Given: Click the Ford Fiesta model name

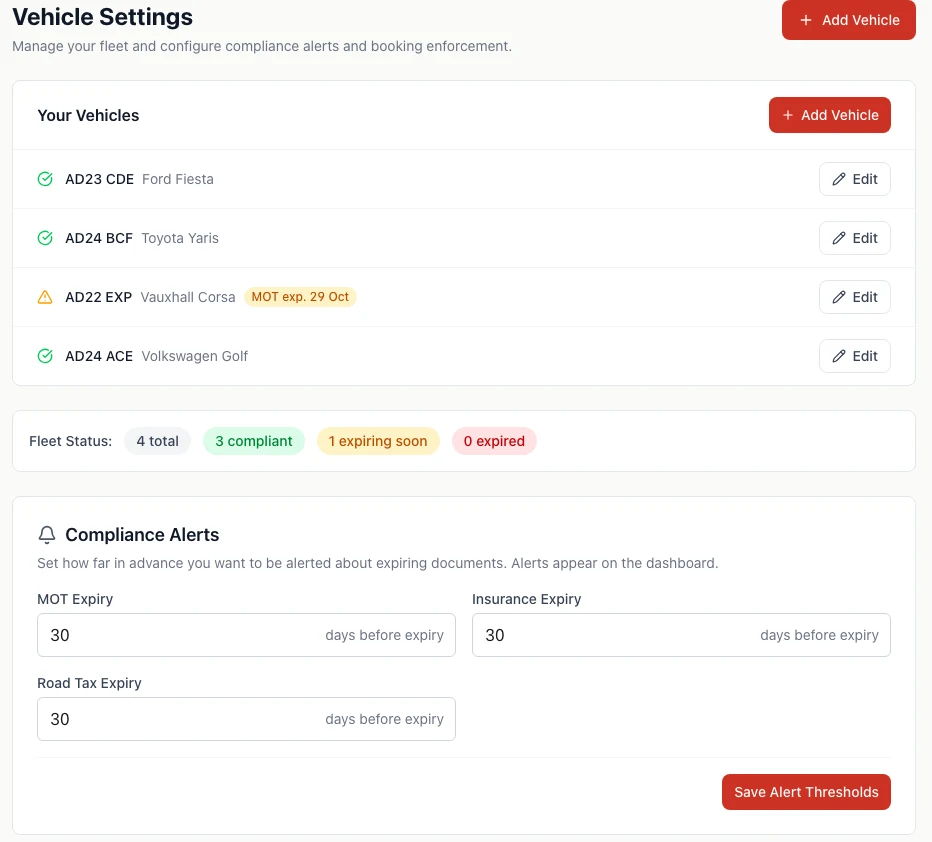Looking at the screenshot, I should [178, 179].
